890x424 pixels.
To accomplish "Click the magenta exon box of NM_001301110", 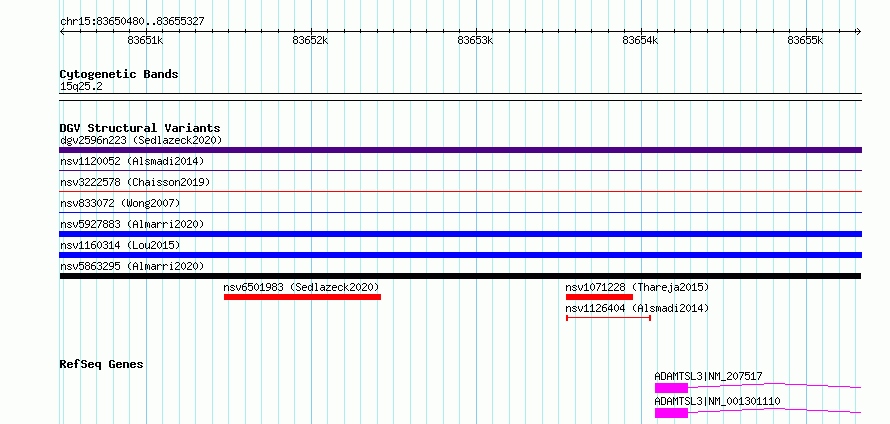I will click(x=671, y=413).
